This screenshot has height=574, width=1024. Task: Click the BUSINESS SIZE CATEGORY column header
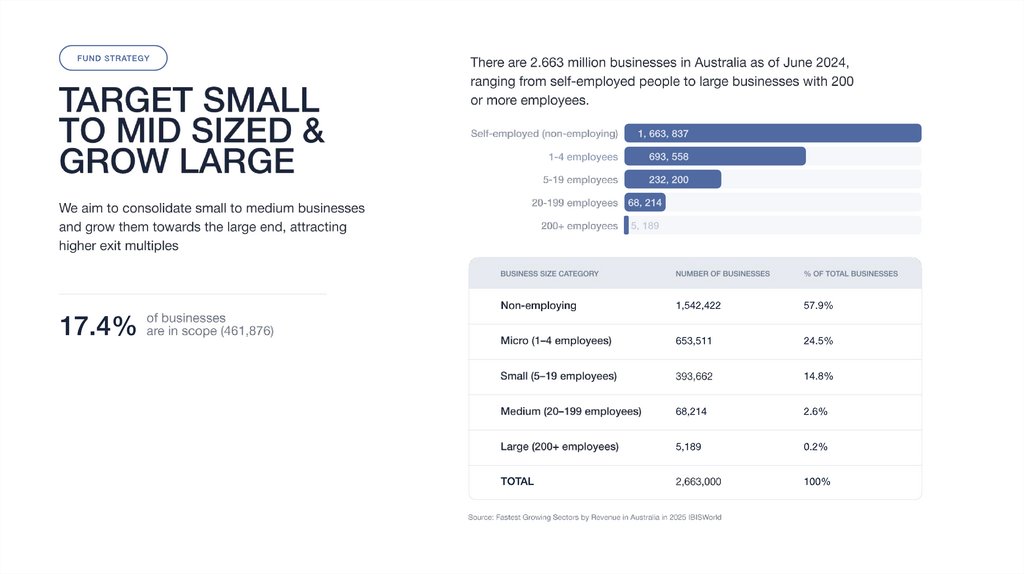[549, 273]
